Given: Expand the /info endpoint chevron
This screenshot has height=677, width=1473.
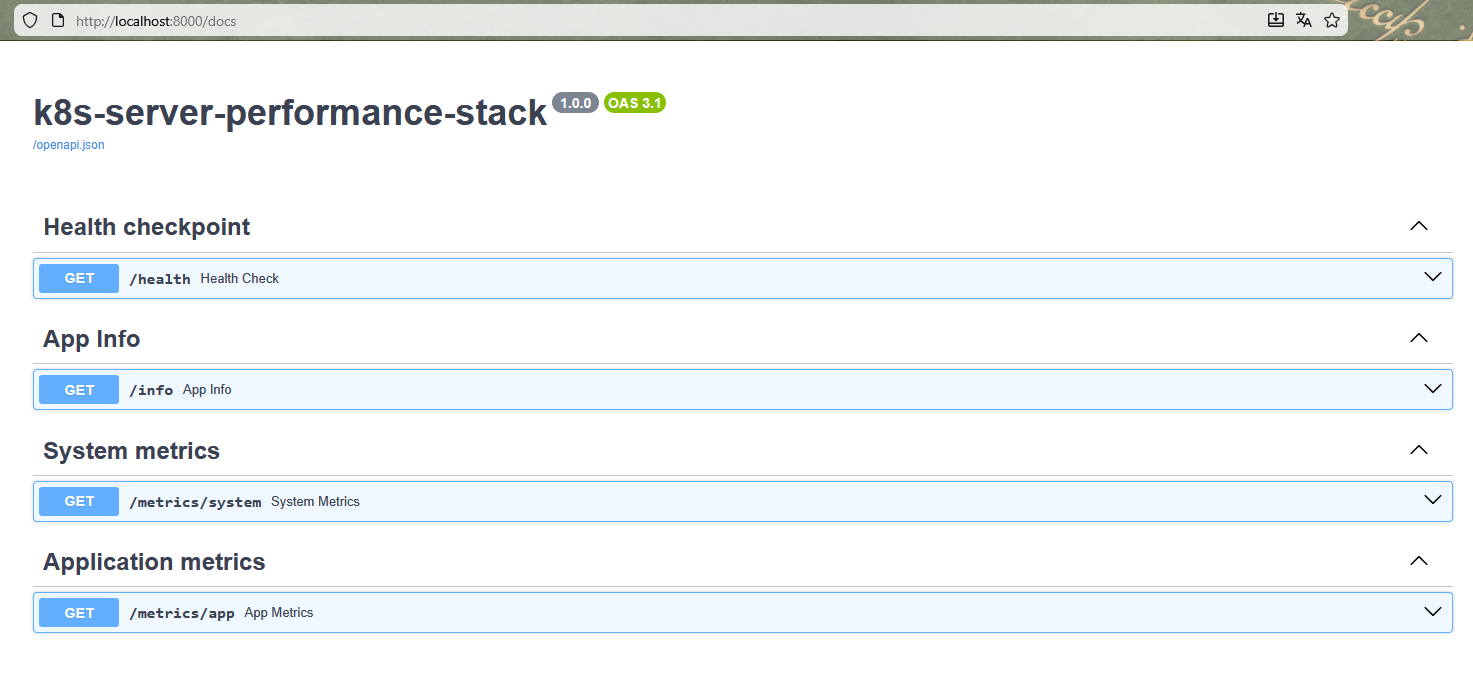Looking at the screenshot, I should 1432,390.
